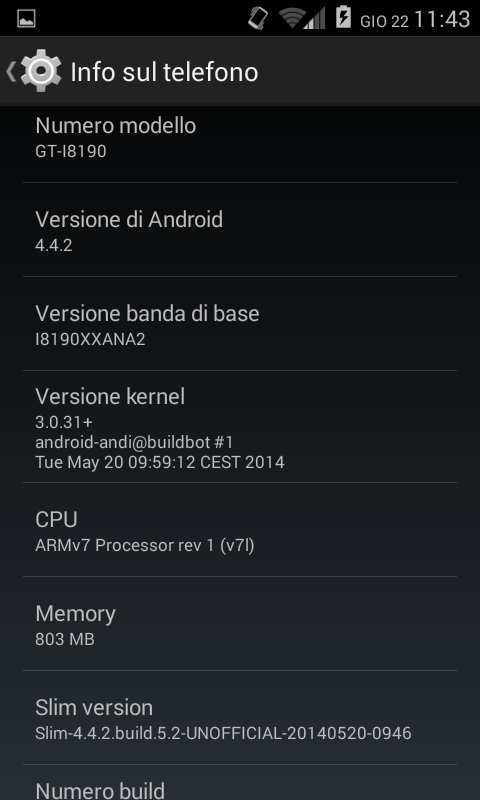Image resolution: width=480 pixels, height=800 pixels.
Task: Tap the charging battery icon
Action: pos(343,17)
